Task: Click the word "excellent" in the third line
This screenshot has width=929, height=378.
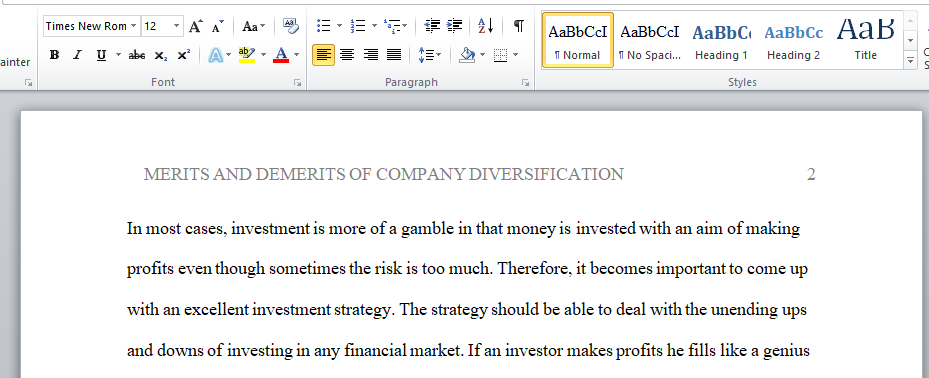Action: [x=217, y=309]
